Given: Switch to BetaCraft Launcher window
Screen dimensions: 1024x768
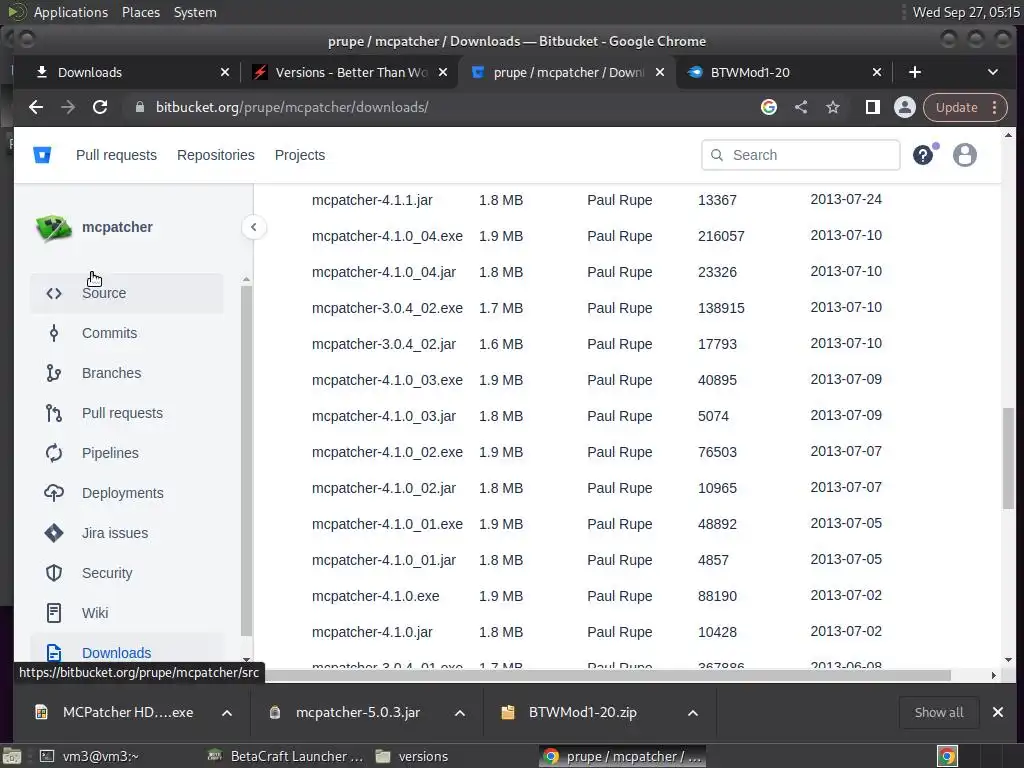Looking at the screenshot, I should click(x=285, y=756).
